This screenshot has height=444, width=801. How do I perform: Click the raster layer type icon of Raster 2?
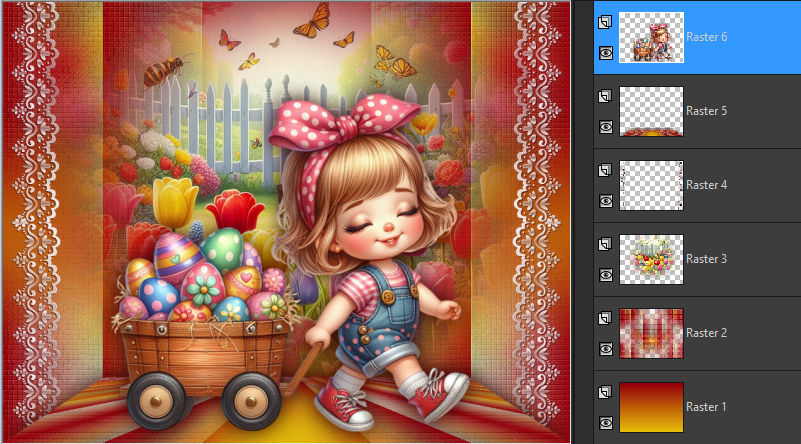(x=605, y=318)
